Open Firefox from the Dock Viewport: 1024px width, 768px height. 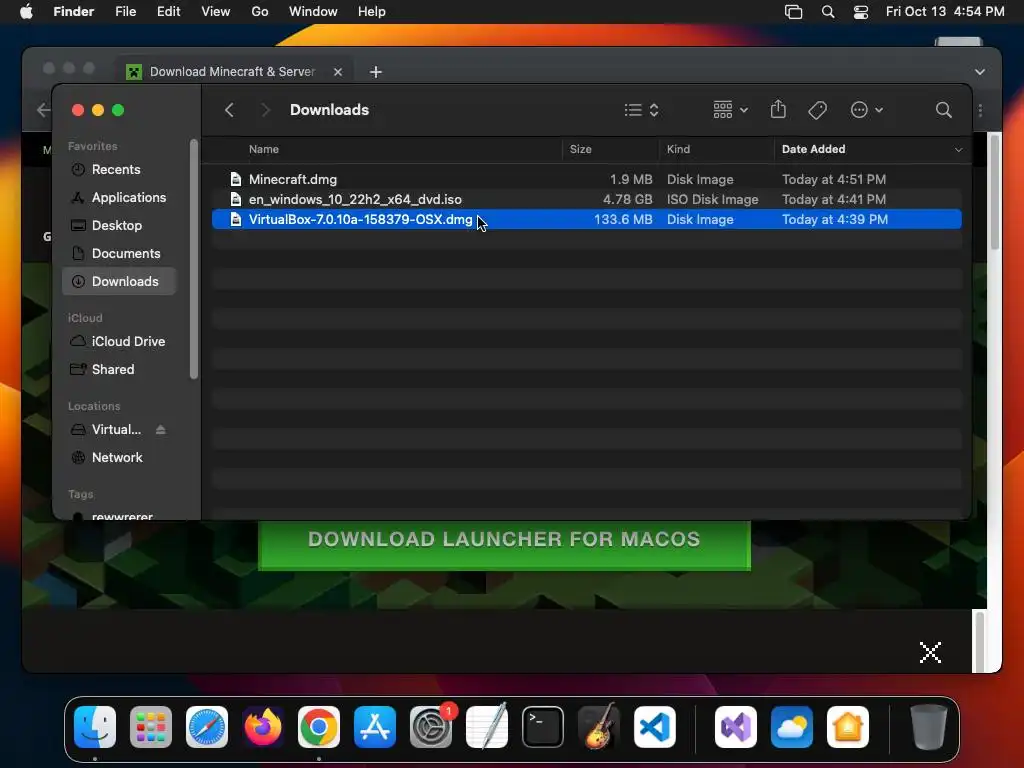point(263,727)
